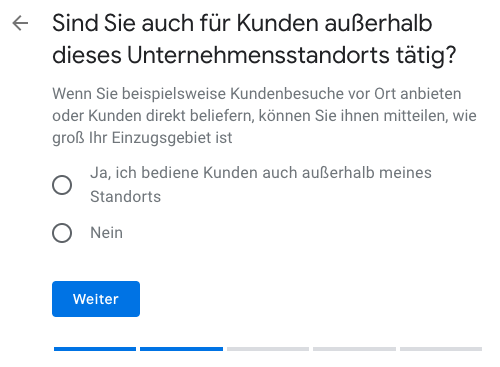Go back using the left arrow icon
The image size is (500, 367).
20,23
